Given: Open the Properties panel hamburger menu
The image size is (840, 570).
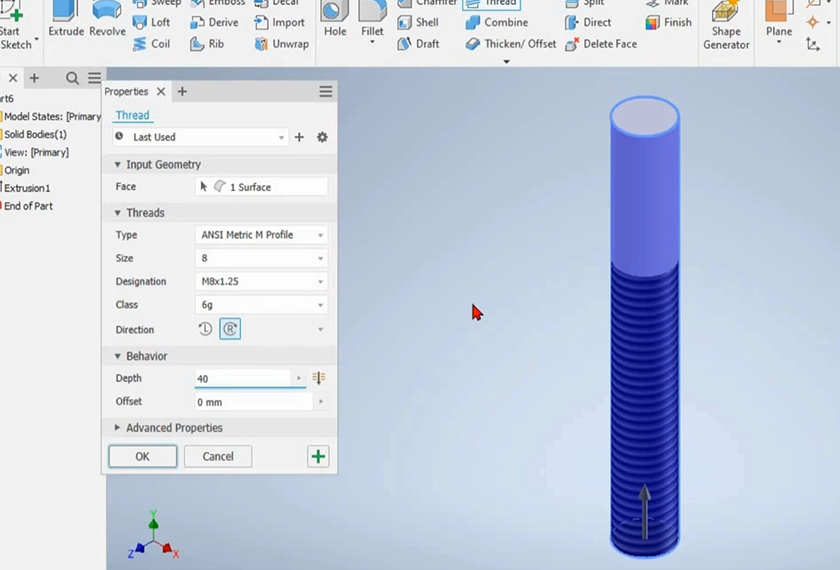Looking at the screenshot, I should tap(325, 92).
